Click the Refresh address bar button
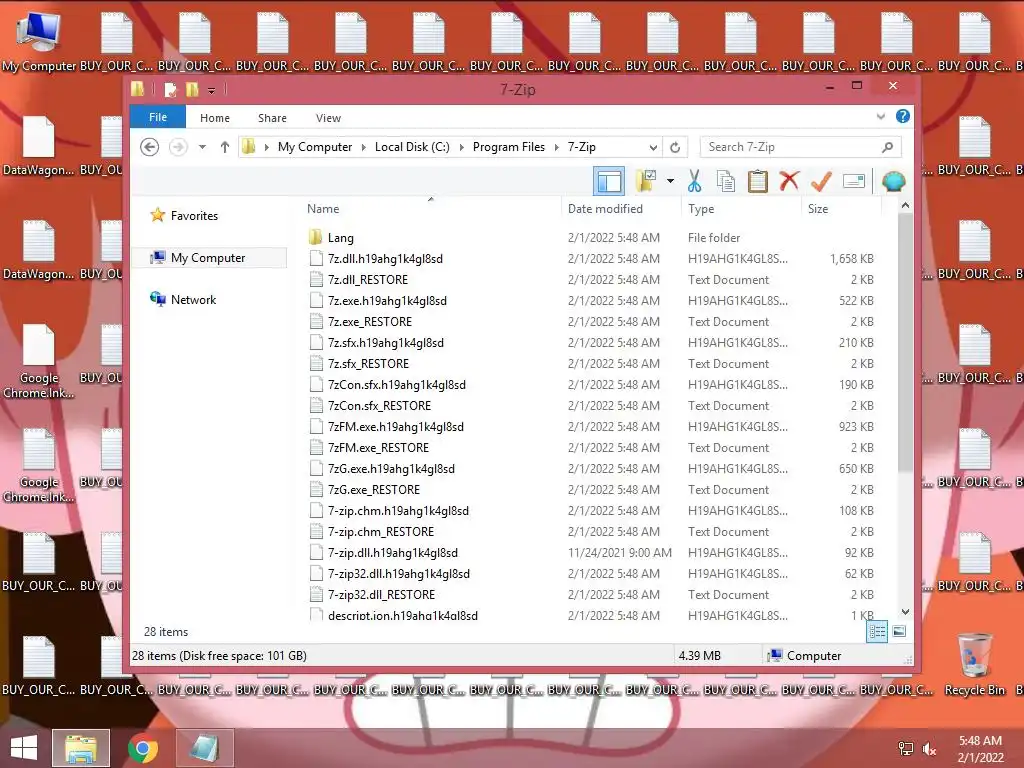 click(x=675, y=147)
